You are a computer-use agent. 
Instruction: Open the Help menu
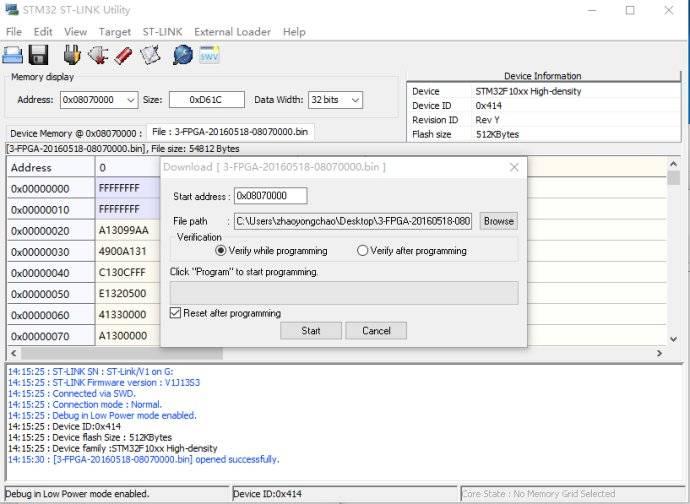coord(294,32)
